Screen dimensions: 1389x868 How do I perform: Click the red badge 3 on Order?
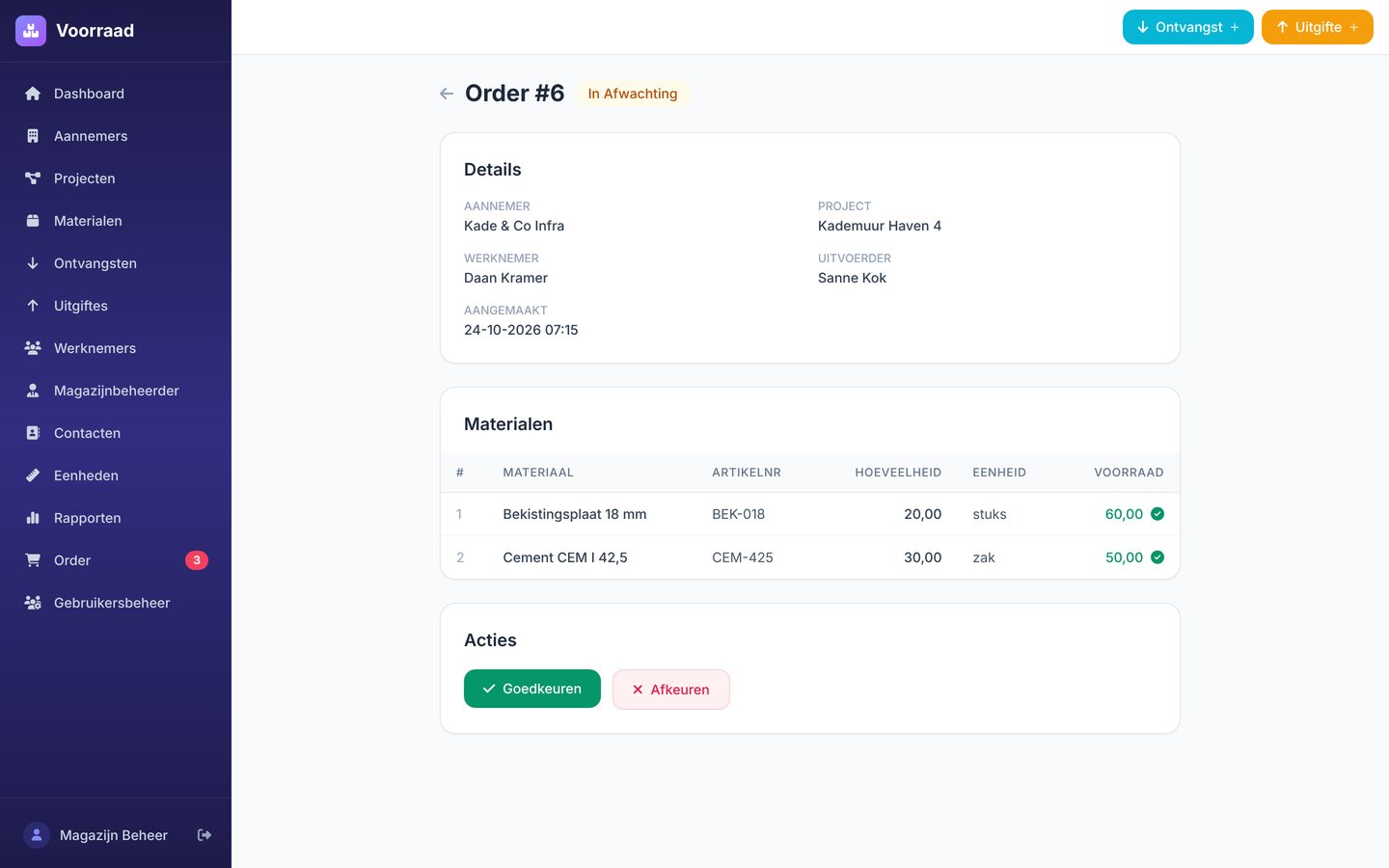pyautogui.click(x=197, y=560)
